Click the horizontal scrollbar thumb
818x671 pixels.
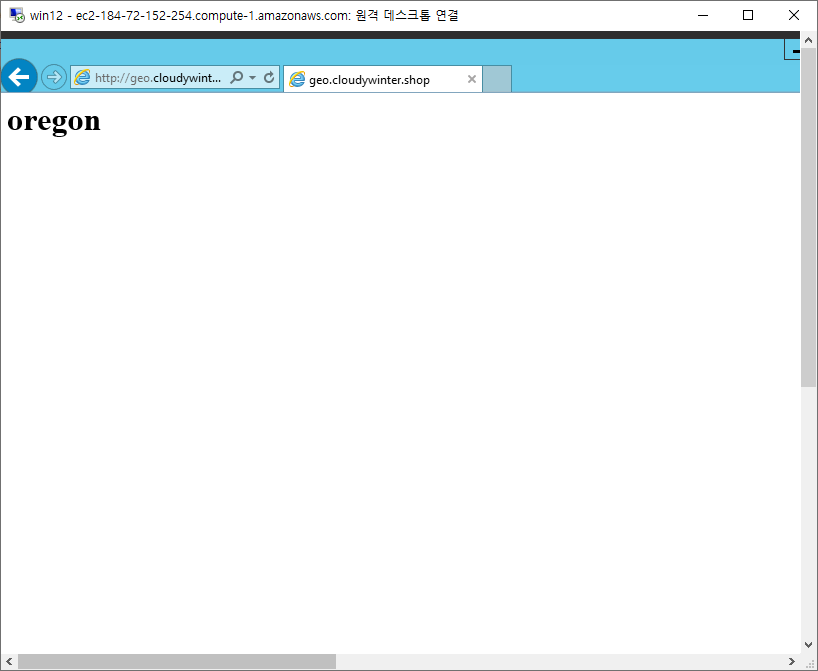click(177, 662)
